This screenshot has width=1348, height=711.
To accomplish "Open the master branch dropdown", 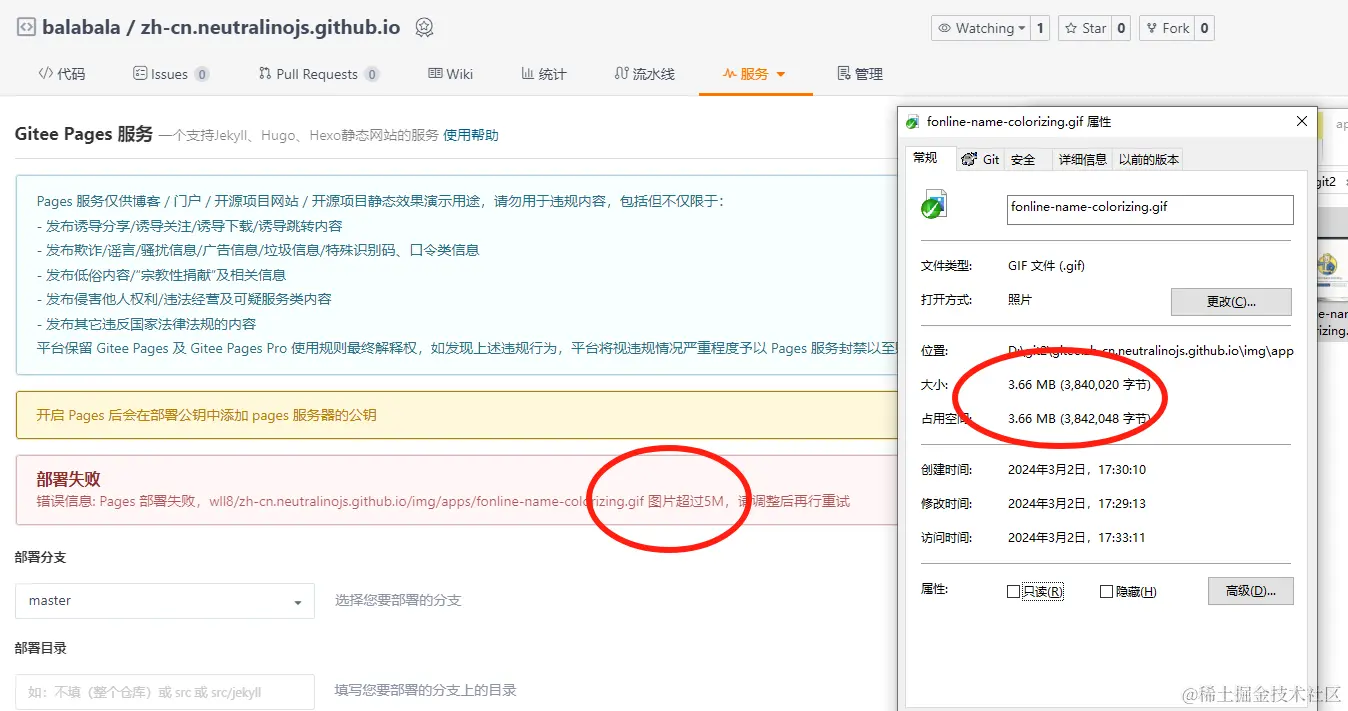I will (165, 601).
